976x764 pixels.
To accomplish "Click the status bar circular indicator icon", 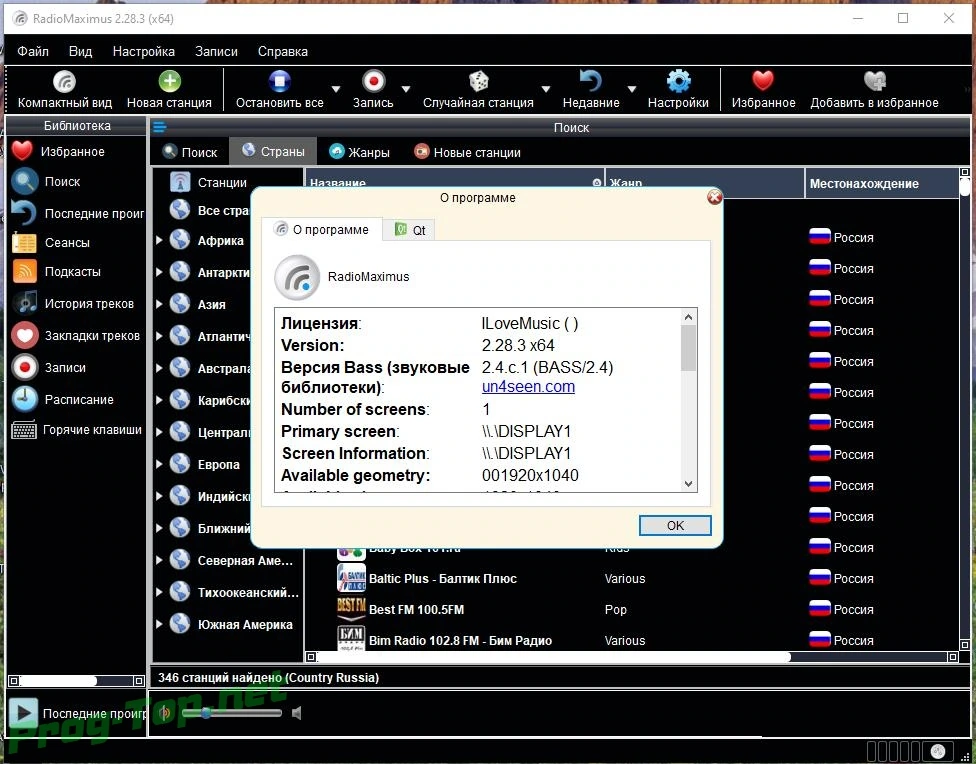I will click(938, 752).
